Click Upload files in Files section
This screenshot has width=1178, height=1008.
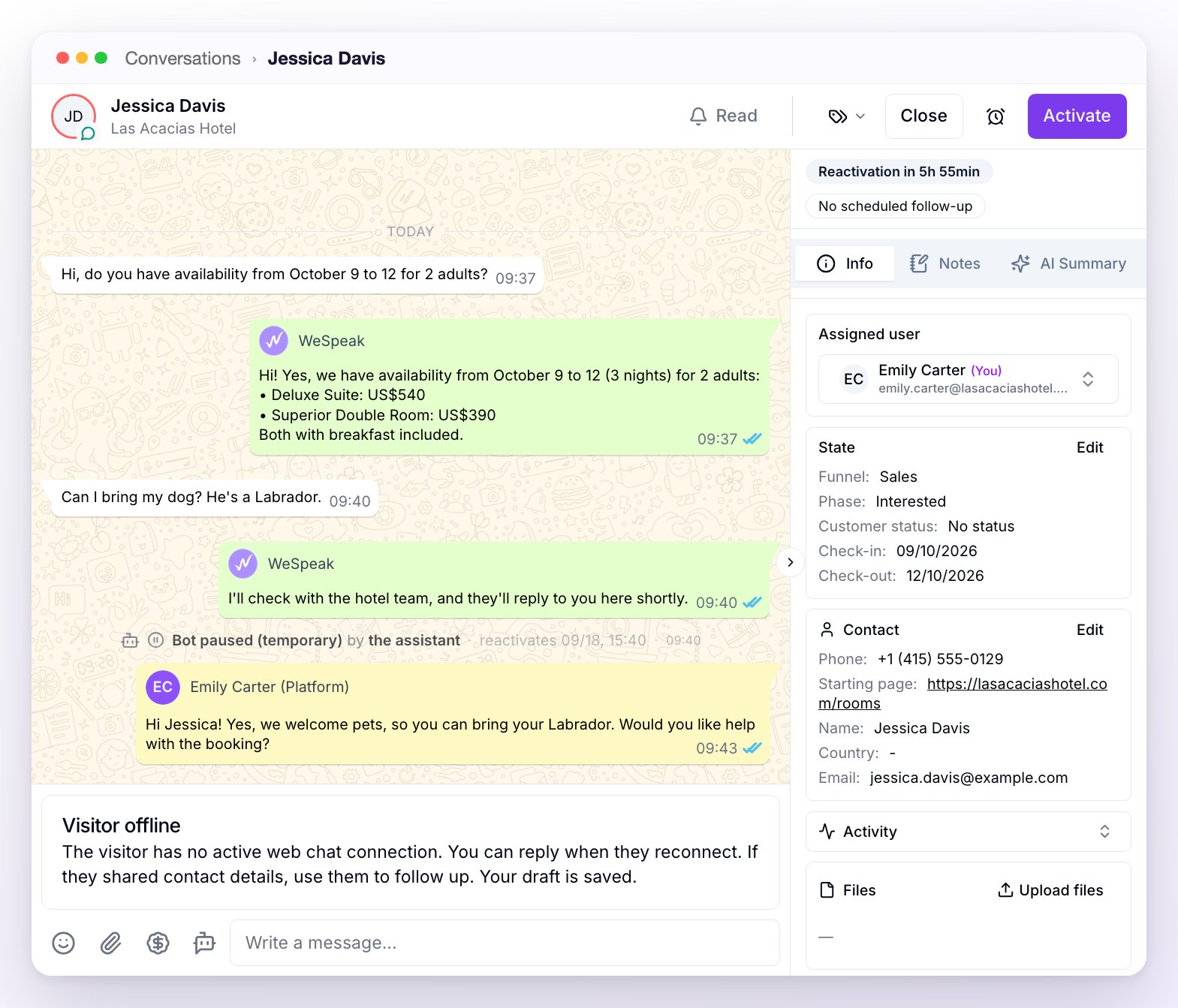[x=1050, y=890]
